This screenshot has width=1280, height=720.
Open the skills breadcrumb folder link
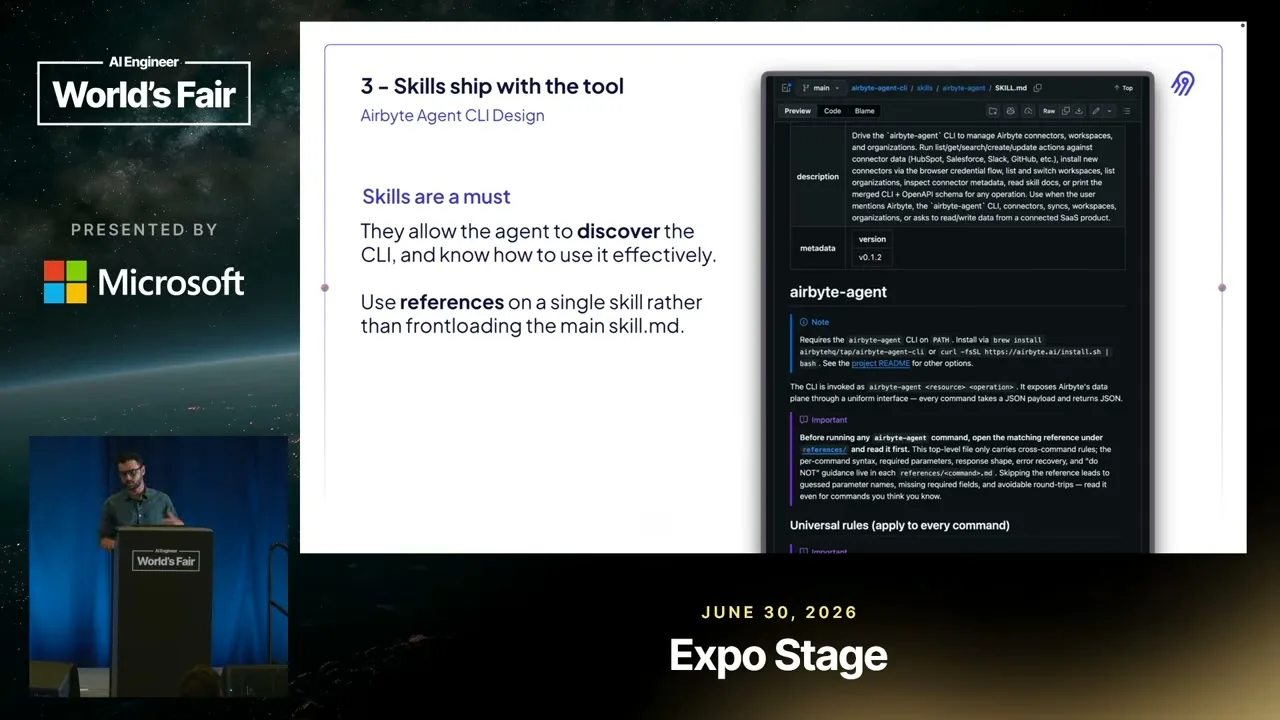[x=925, y=88]
